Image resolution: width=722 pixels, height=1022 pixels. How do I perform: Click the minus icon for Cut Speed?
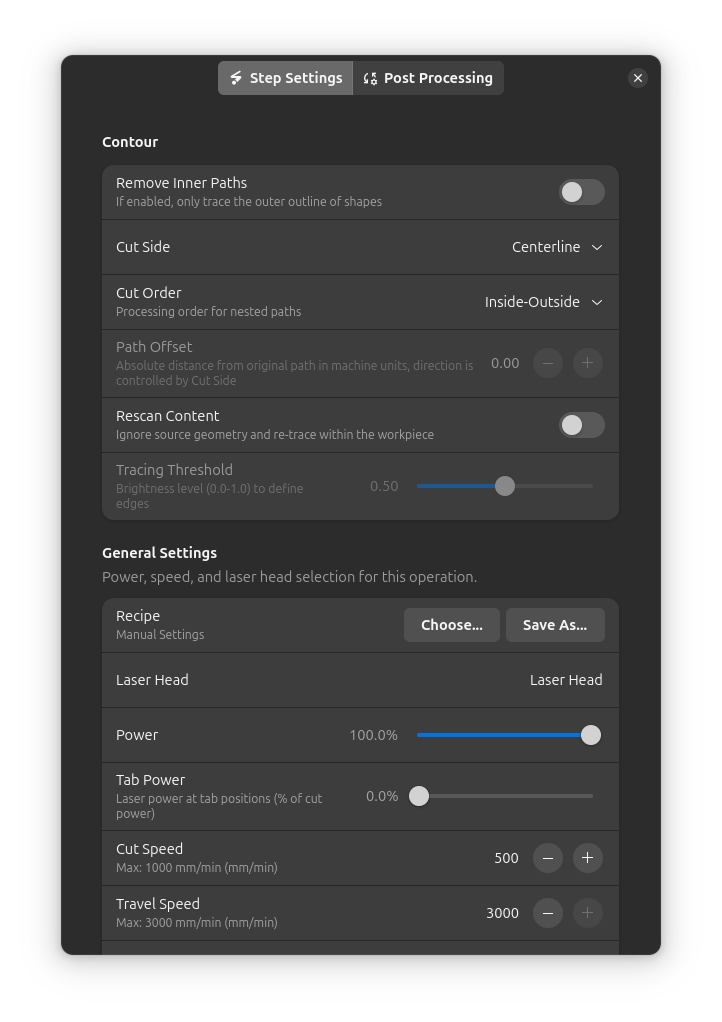(x=548, y=858)
